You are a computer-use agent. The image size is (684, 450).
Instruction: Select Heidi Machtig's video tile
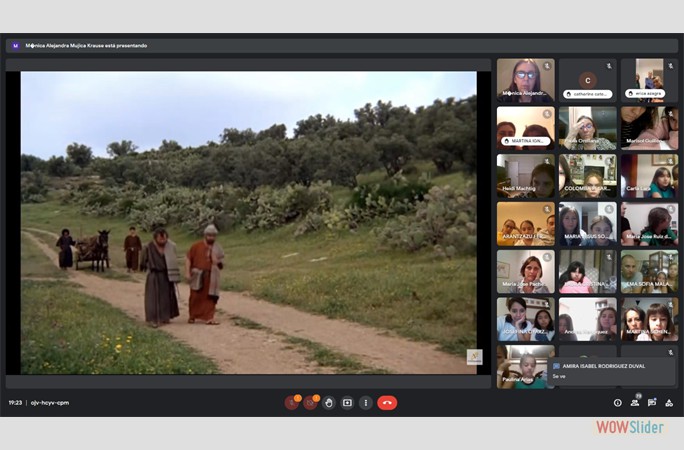pos(526,176)
